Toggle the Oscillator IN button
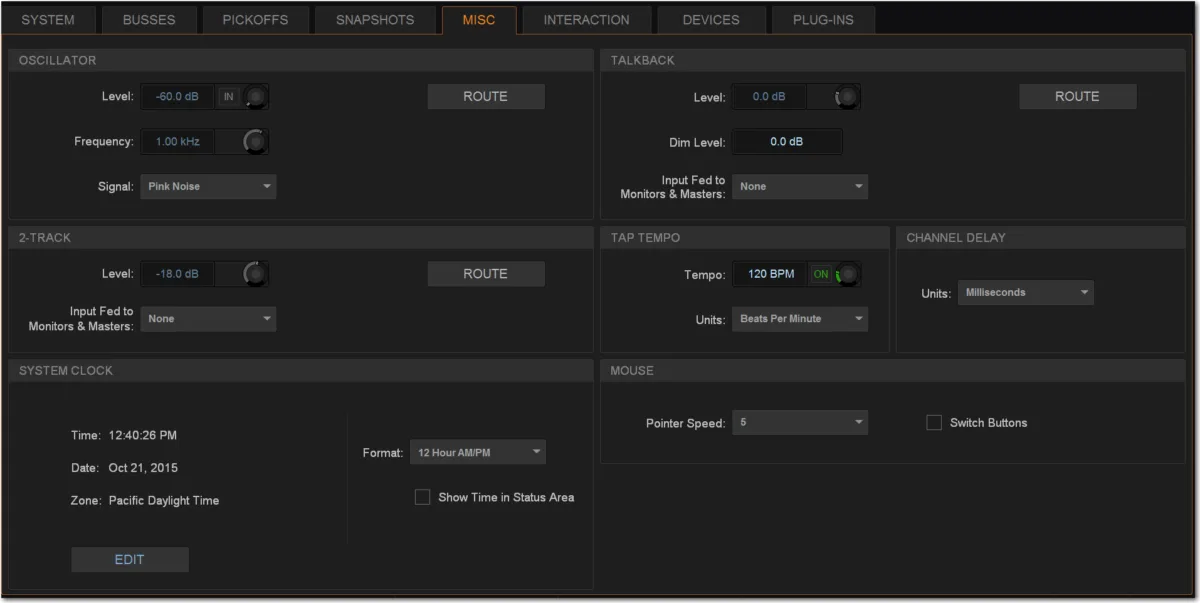Image resolution: width=1200 pixels, height=603 pixels. pos(228,97)
